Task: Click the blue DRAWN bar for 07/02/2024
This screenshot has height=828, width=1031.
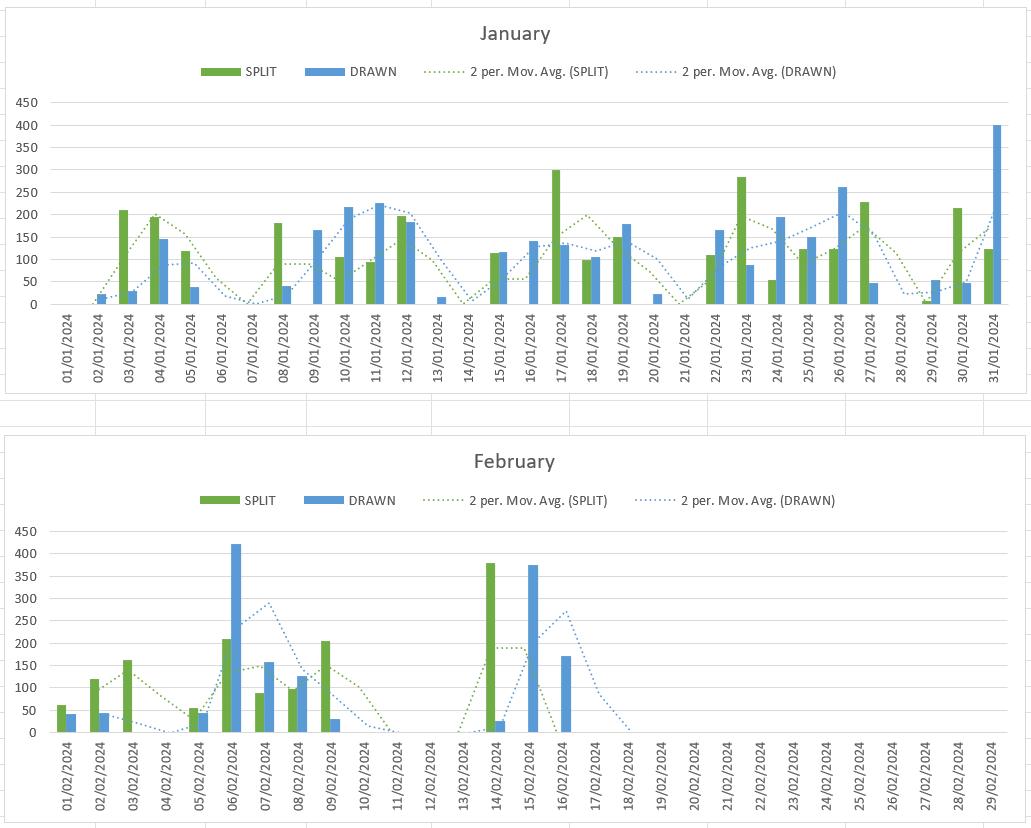Action: click(x=269, y=697)
